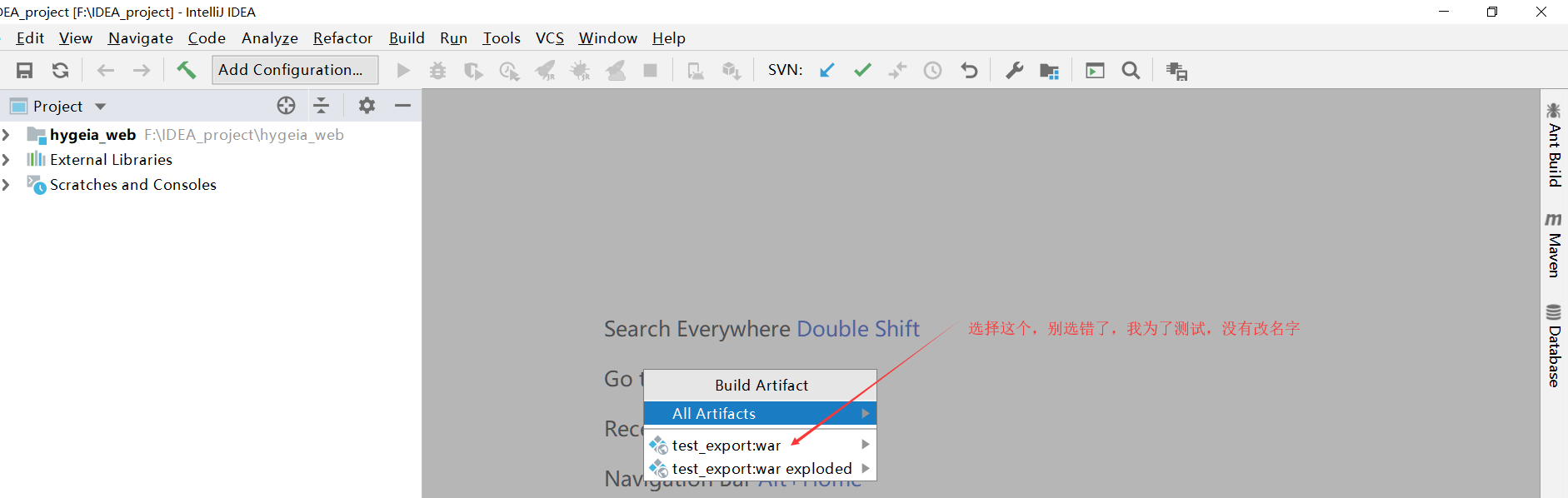
Task: Select hygeia_web in project tree
Action: pos(92,134)
